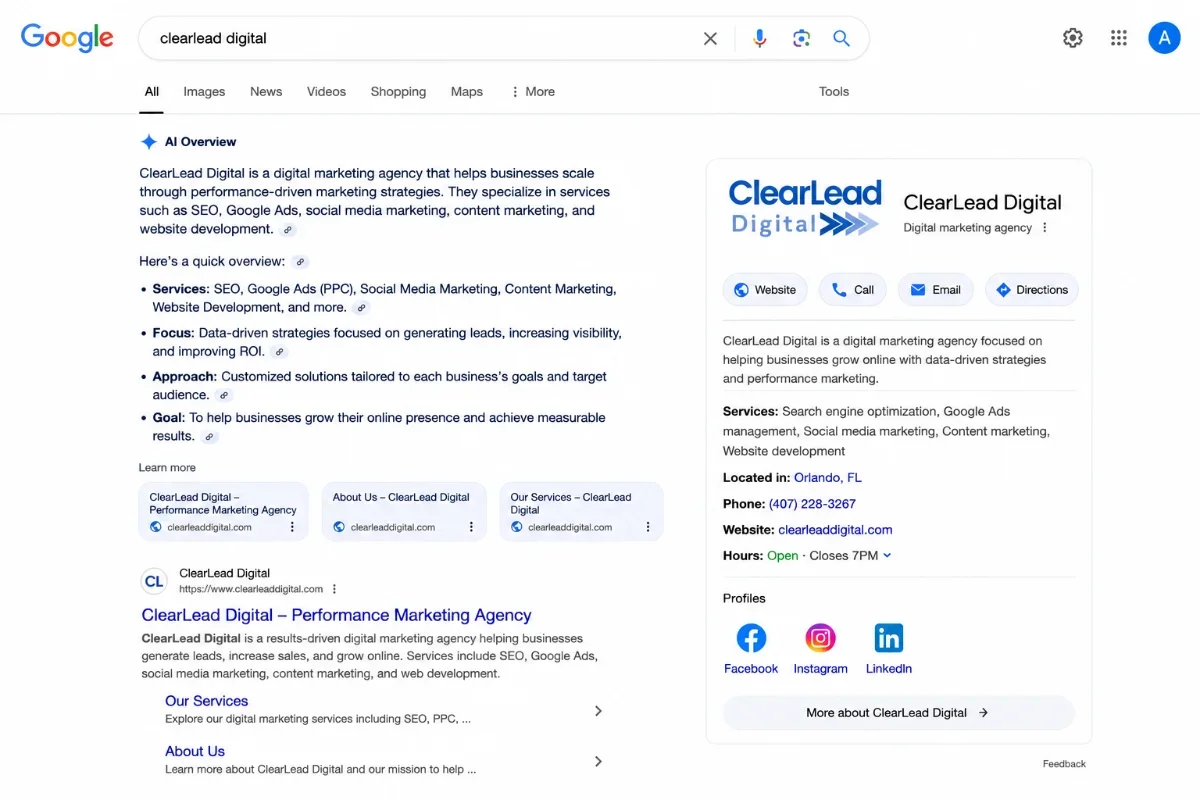Image resolution: width=1200 pixels, height=800 pixels.
Task: Start voice search with the microphone icon
Action: (x=760, y=38)
